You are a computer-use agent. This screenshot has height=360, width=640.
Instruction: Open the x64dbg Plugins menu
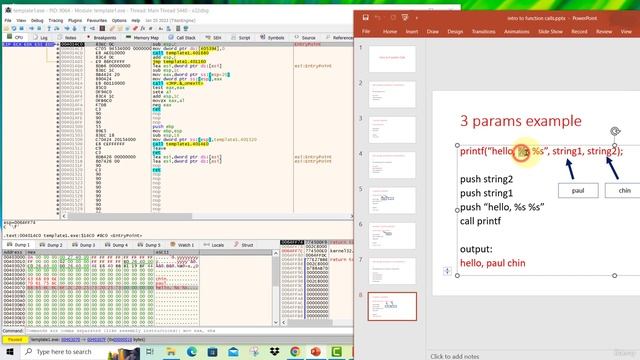[x=75, y=20]
